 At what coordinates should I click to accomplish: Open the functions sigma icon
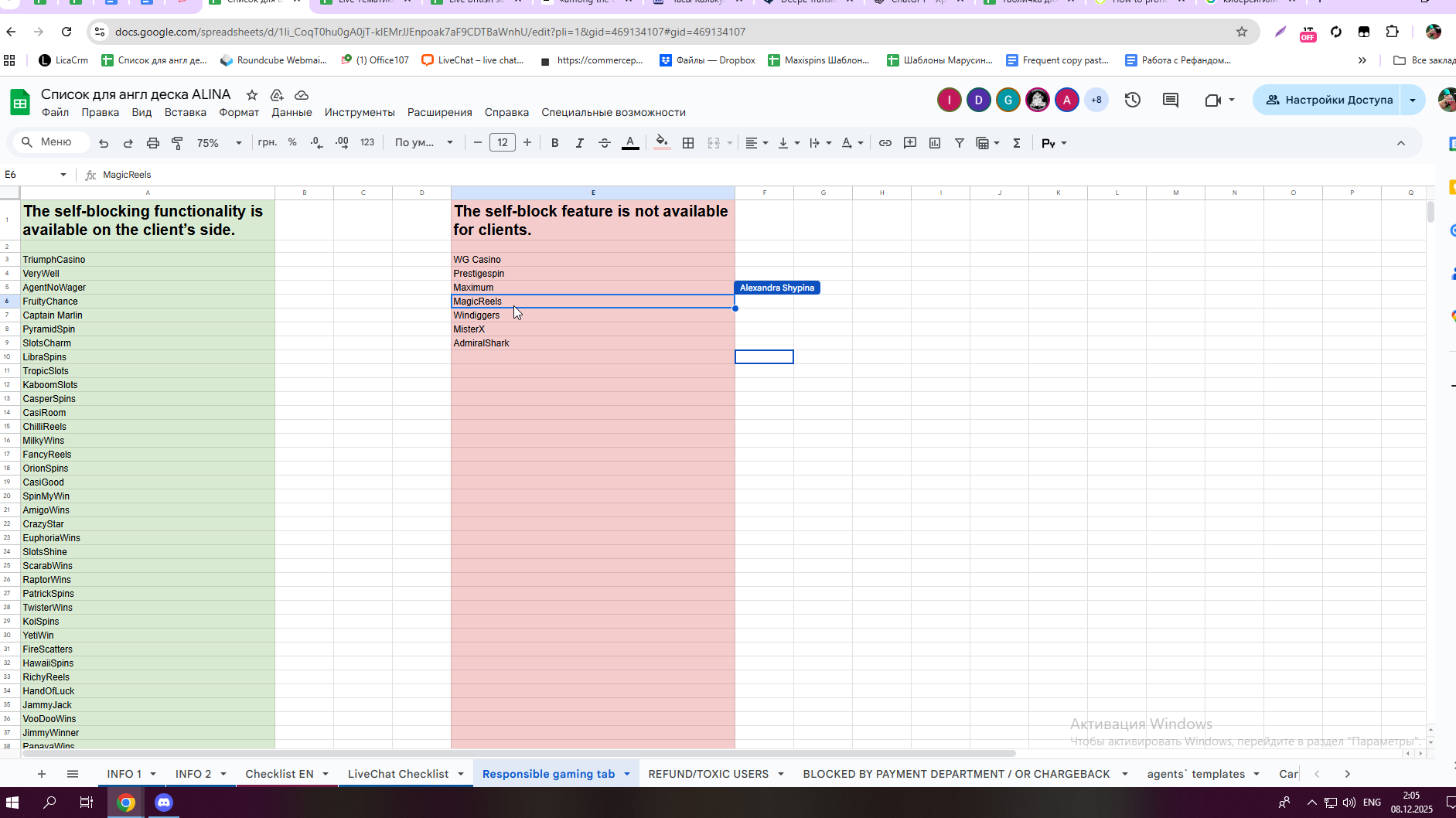point(1017,143)
